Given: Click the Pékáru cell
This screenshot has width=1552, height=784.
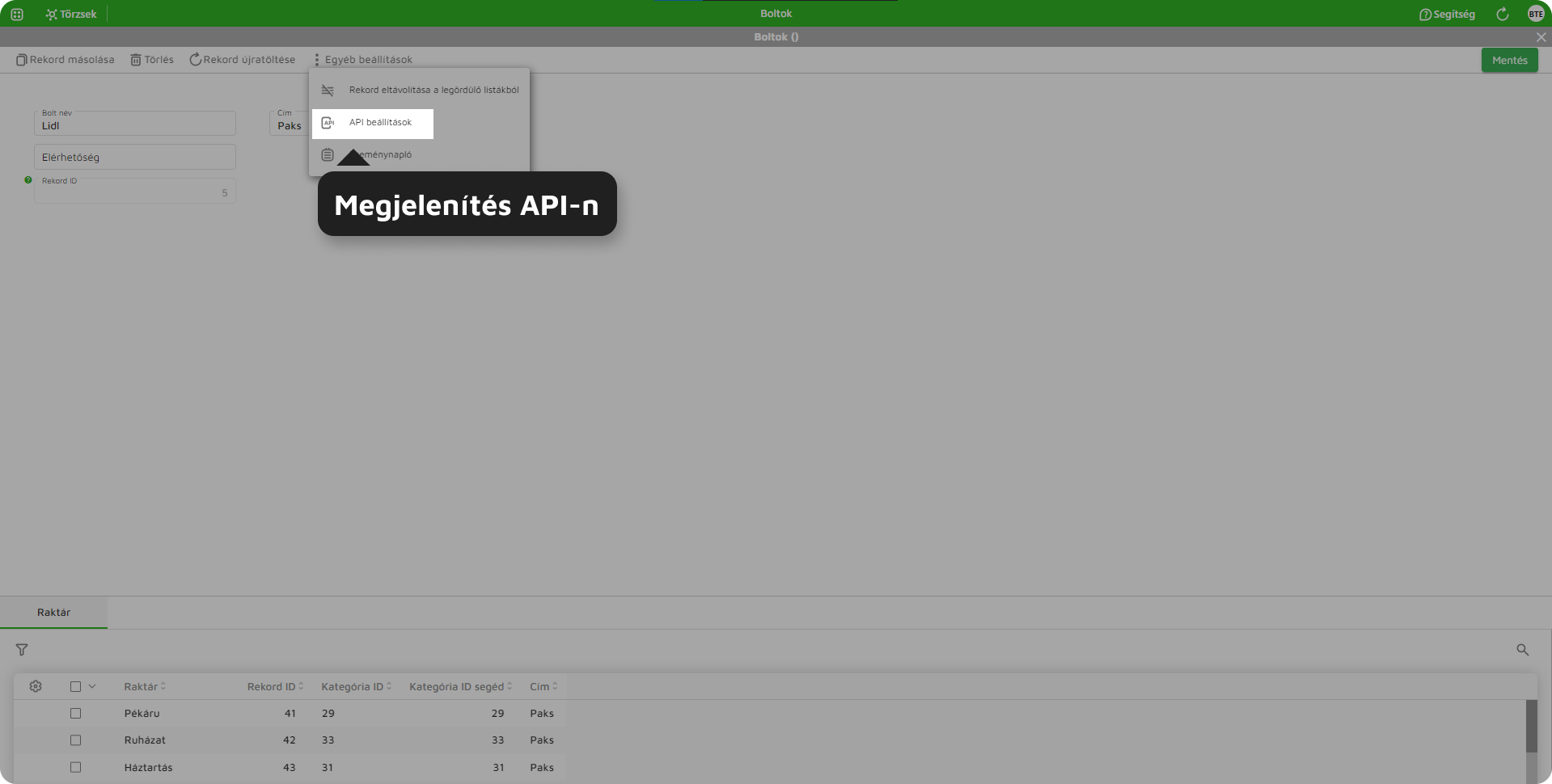Looking at the screenshot, I should [142, 713].
